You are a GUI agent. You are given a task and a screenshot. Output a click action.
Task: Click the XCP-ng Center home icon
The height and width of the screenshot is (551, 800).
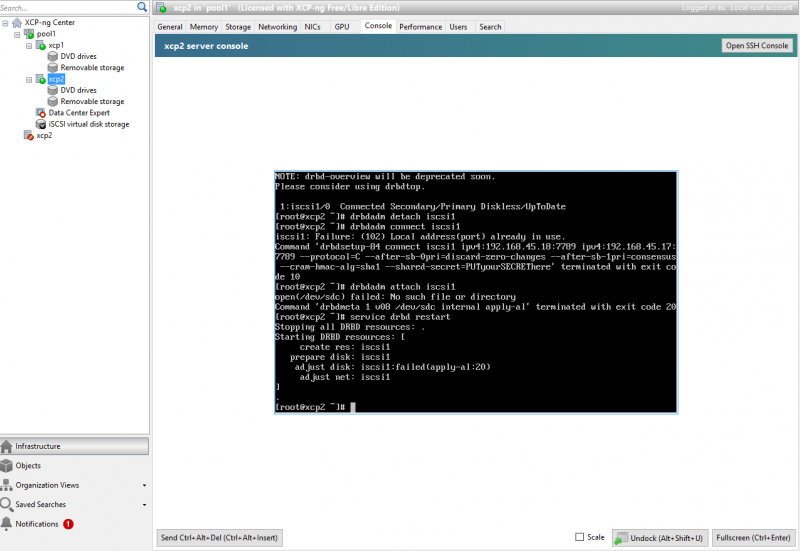[x=17, y=22]
